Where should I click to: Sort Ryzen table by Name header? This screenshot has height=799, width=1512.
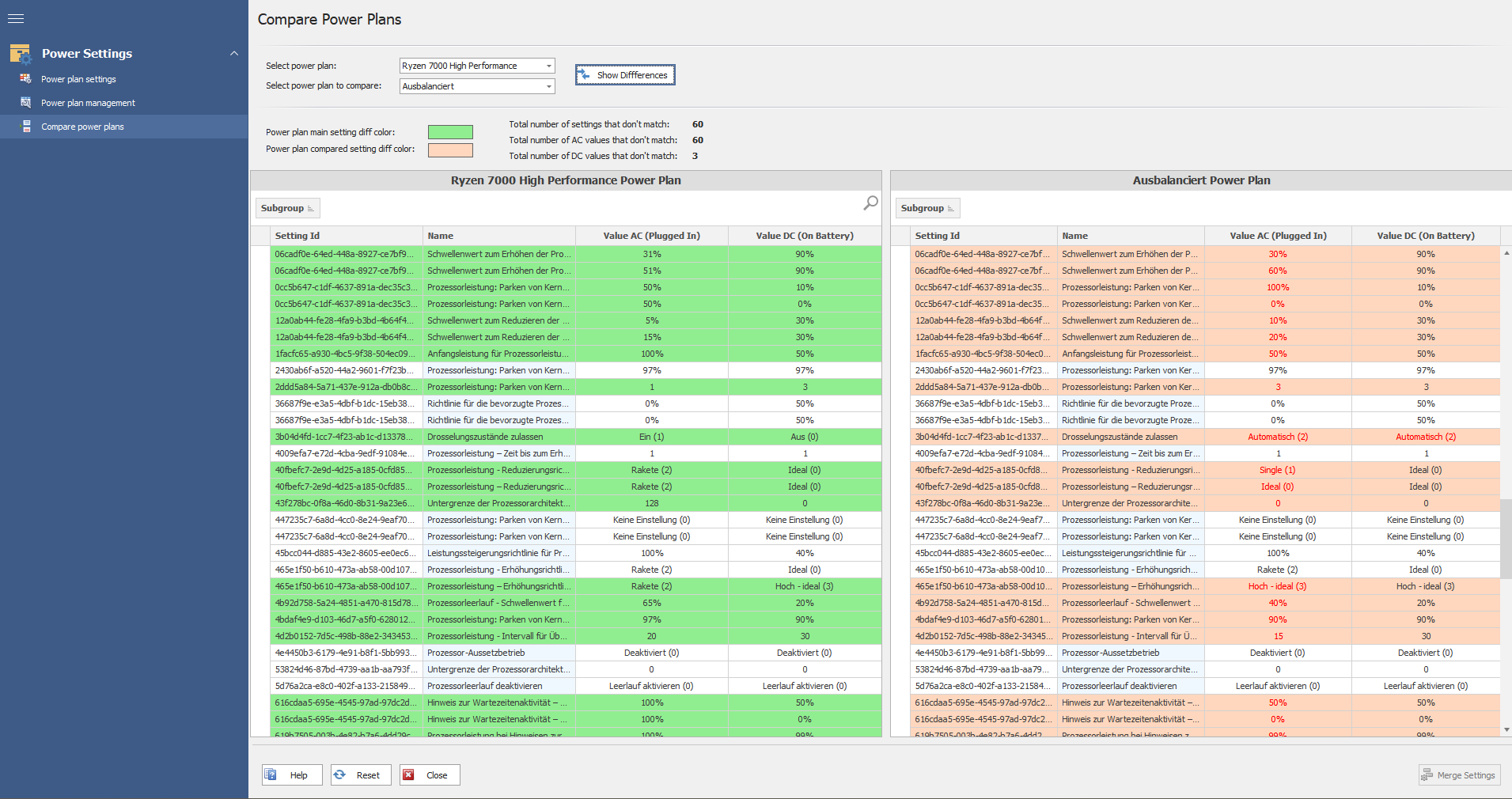point(499,236)
